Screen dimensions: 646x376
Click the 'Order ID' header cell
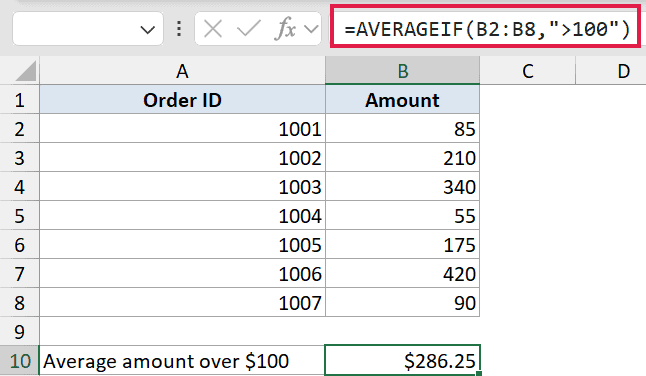point(182,100)
